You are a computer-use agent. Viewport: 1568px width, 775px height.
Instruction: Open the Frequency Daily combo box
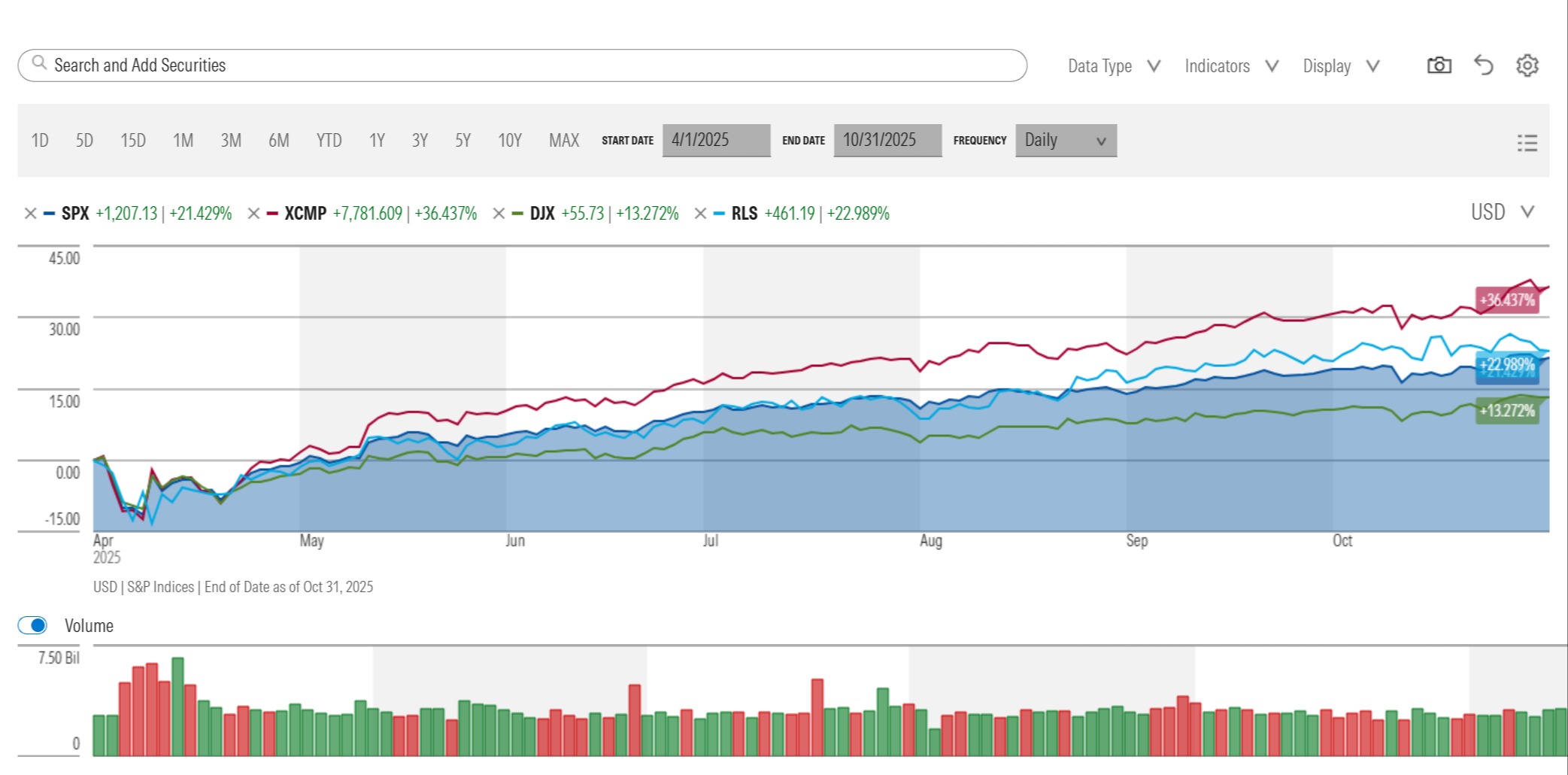(x=1065, y=141)
